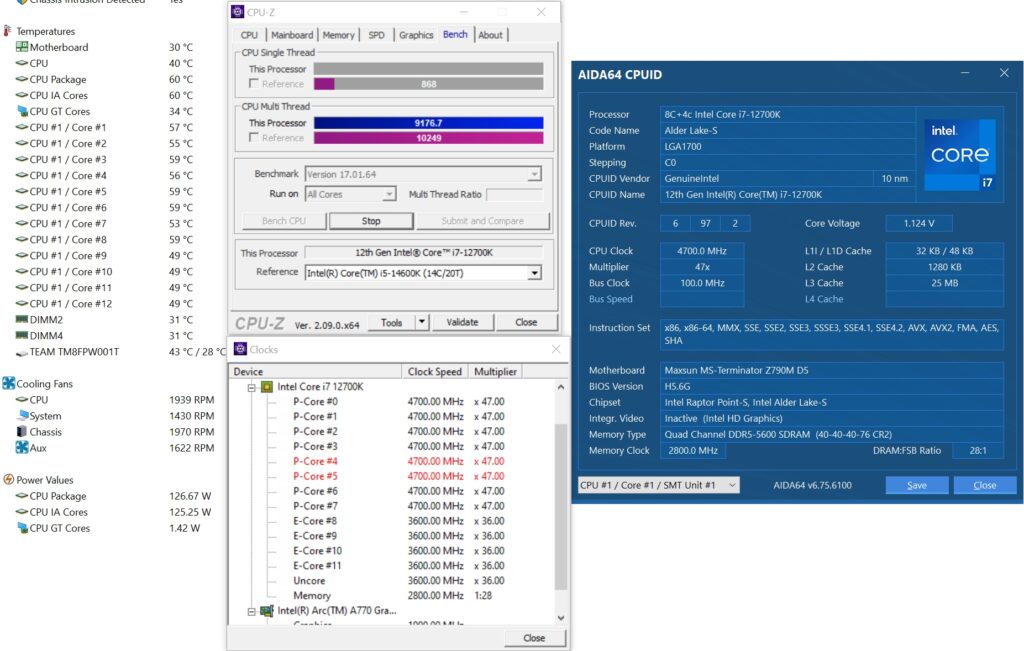Click the Stop benchmark button
Image resolution: width=1024 pixels, height=651 pixels.
371,221
